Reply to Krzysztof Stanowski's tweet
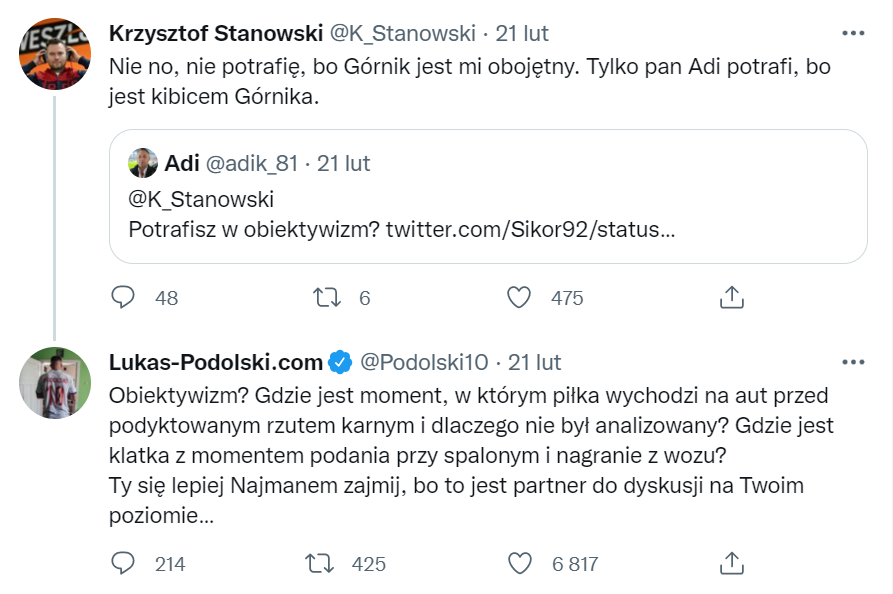 pos(123,297)
